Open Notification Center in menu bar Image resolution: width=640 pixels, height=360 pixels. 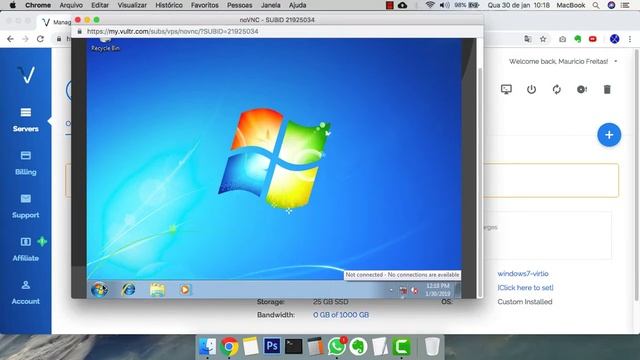pyautogui.click(x=625, y=5)
